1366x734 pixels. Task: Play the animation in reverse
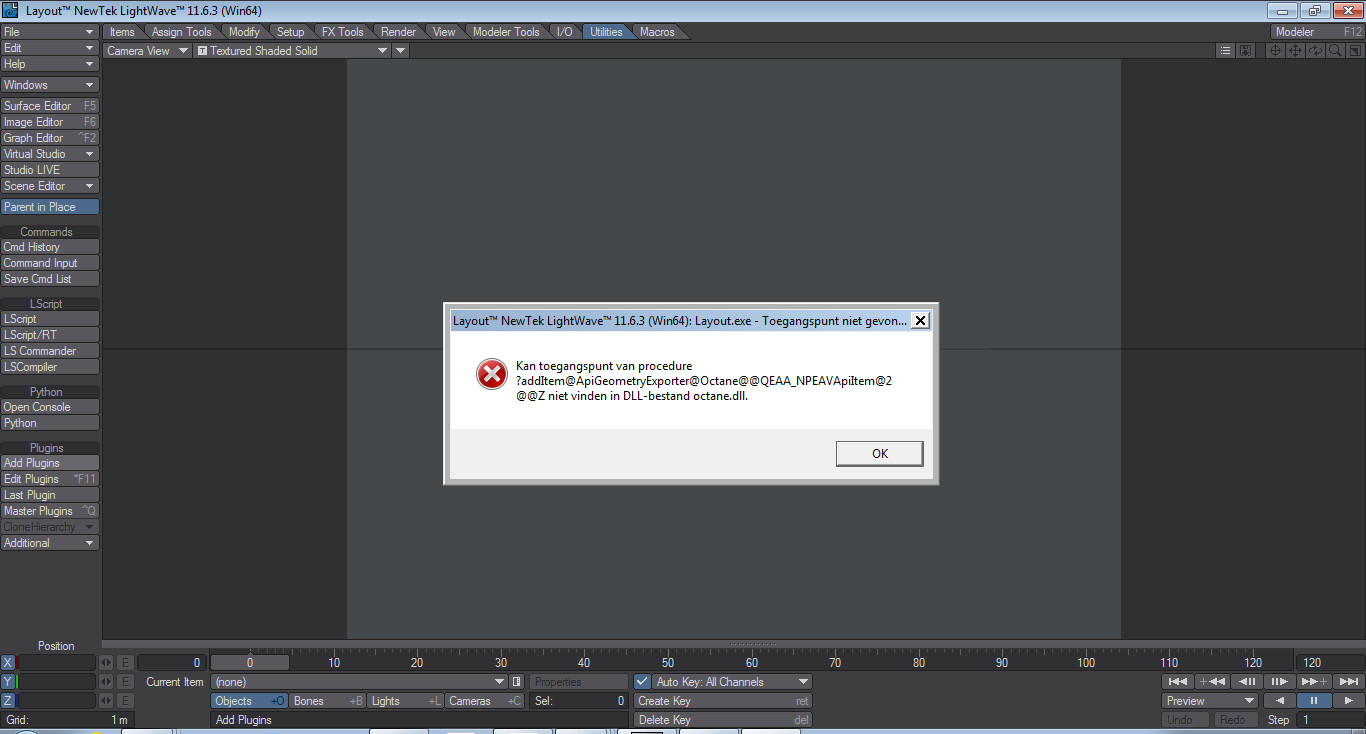tap(1279, 701)
